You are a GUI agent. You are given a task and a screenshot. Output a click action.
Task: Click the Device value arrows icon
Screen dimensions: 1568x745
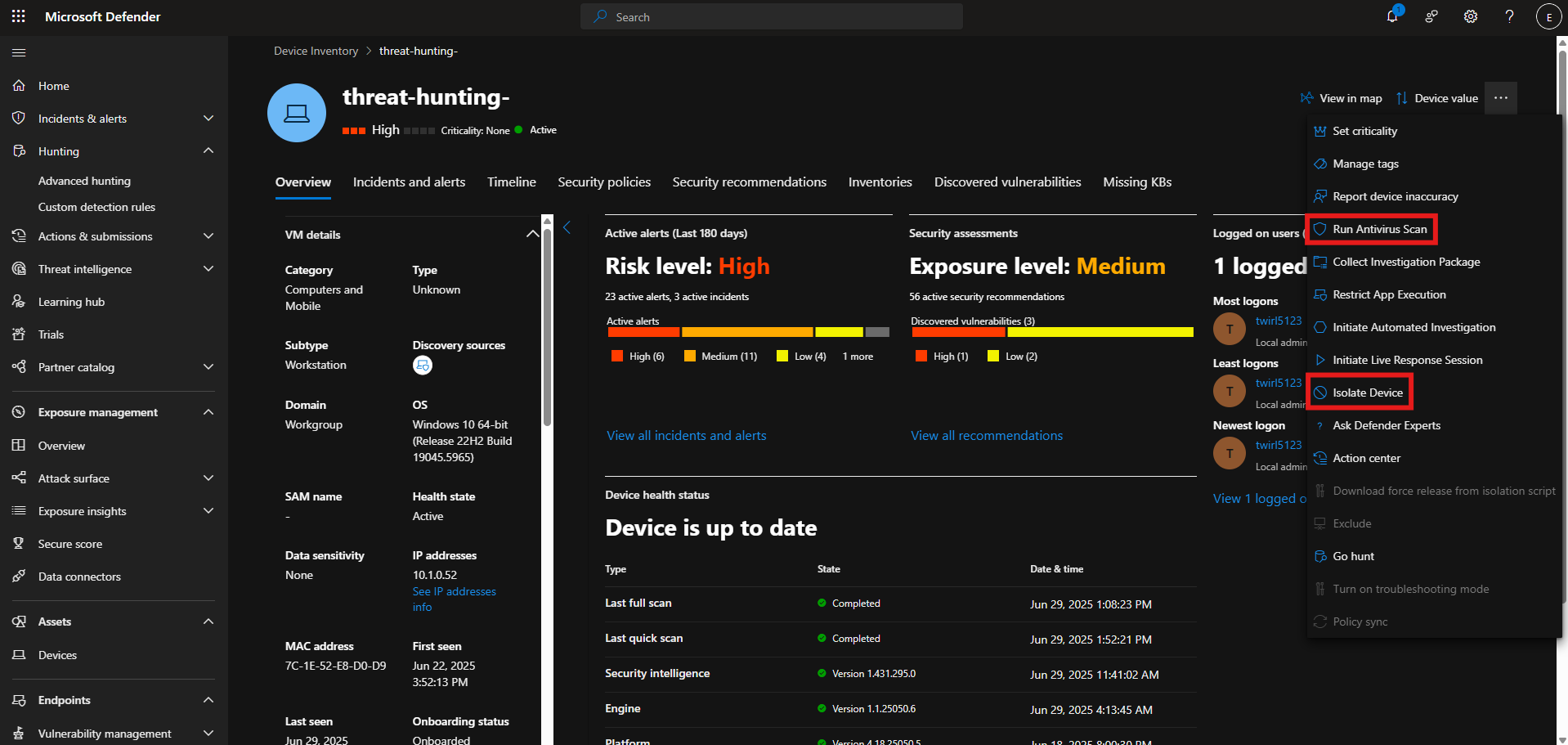pyautogui.click(x=1402, y=98)
